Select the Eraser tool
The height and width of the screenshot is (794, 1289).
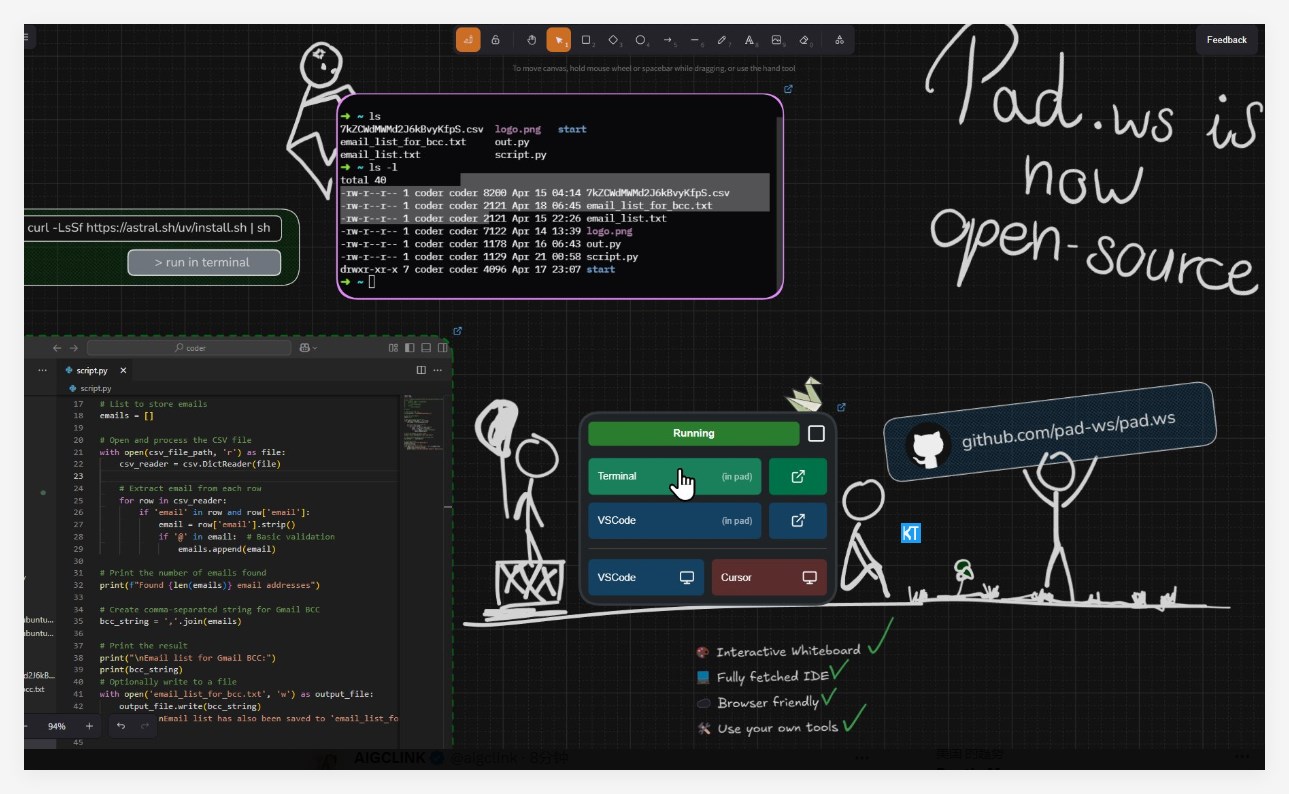[804, 40]
